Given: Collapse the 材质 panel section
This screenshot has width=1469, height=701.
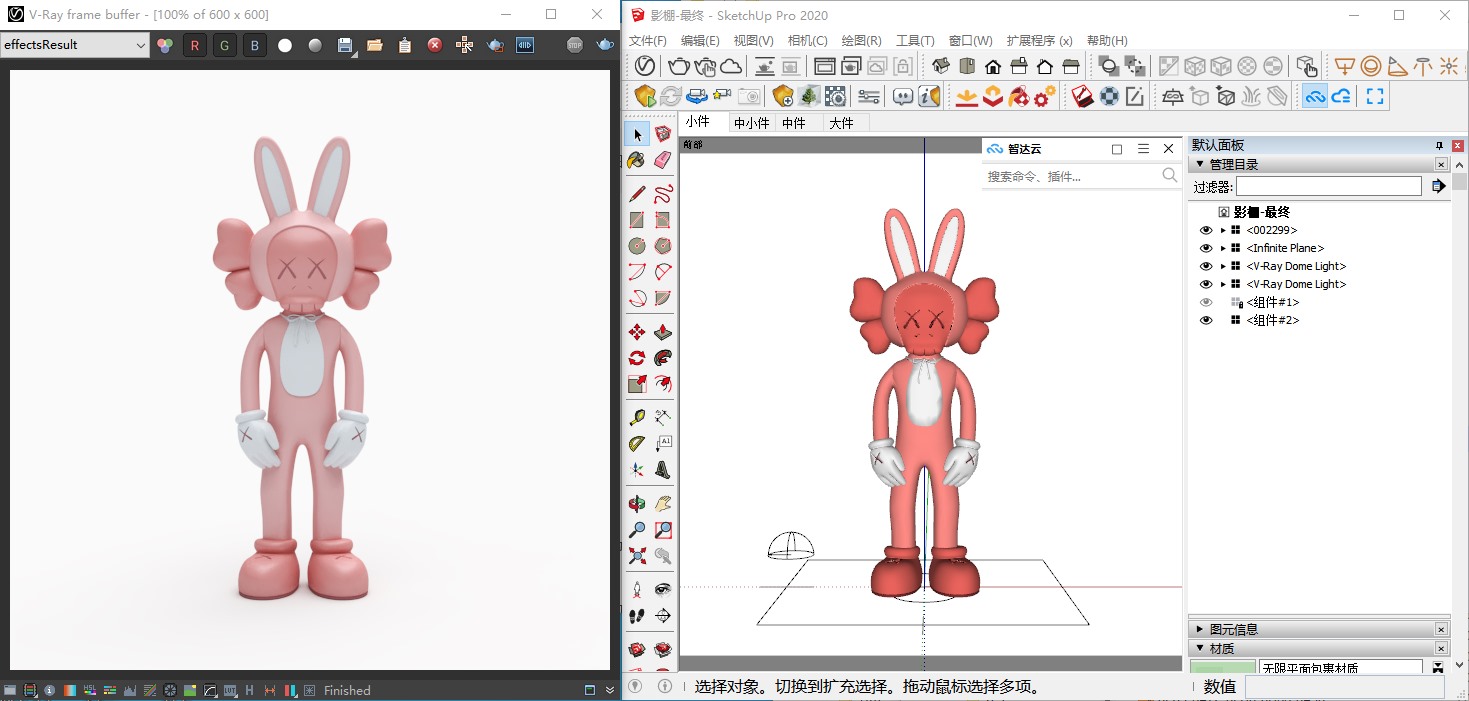Looking at the screenshot, I should [x=1200, y=648].
